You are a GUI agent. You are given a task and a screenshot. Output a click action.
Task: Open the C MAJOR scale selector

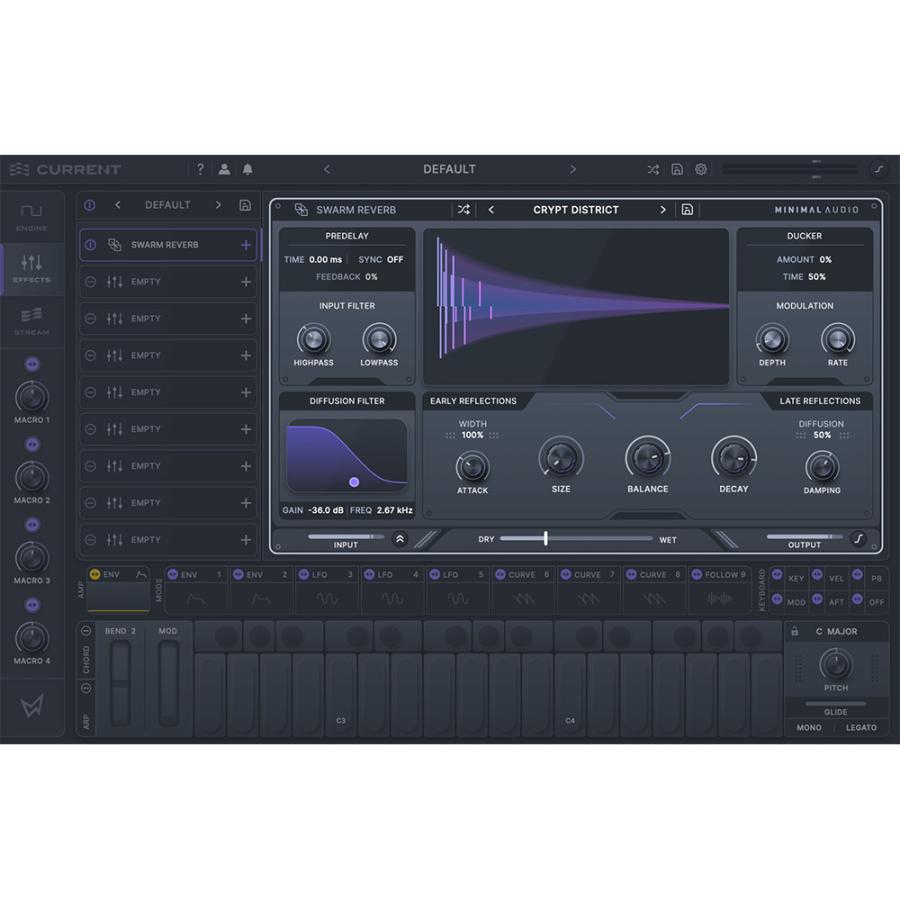[x=836, y=631]
